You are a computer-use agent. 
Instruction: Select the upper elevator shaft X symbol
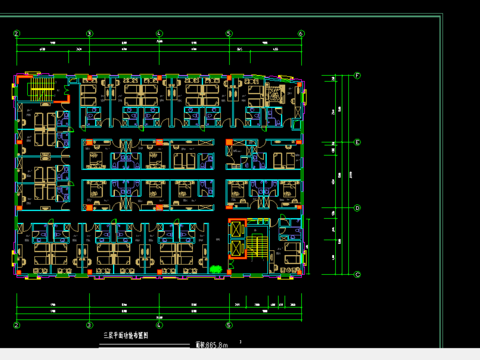coord(237,230)
